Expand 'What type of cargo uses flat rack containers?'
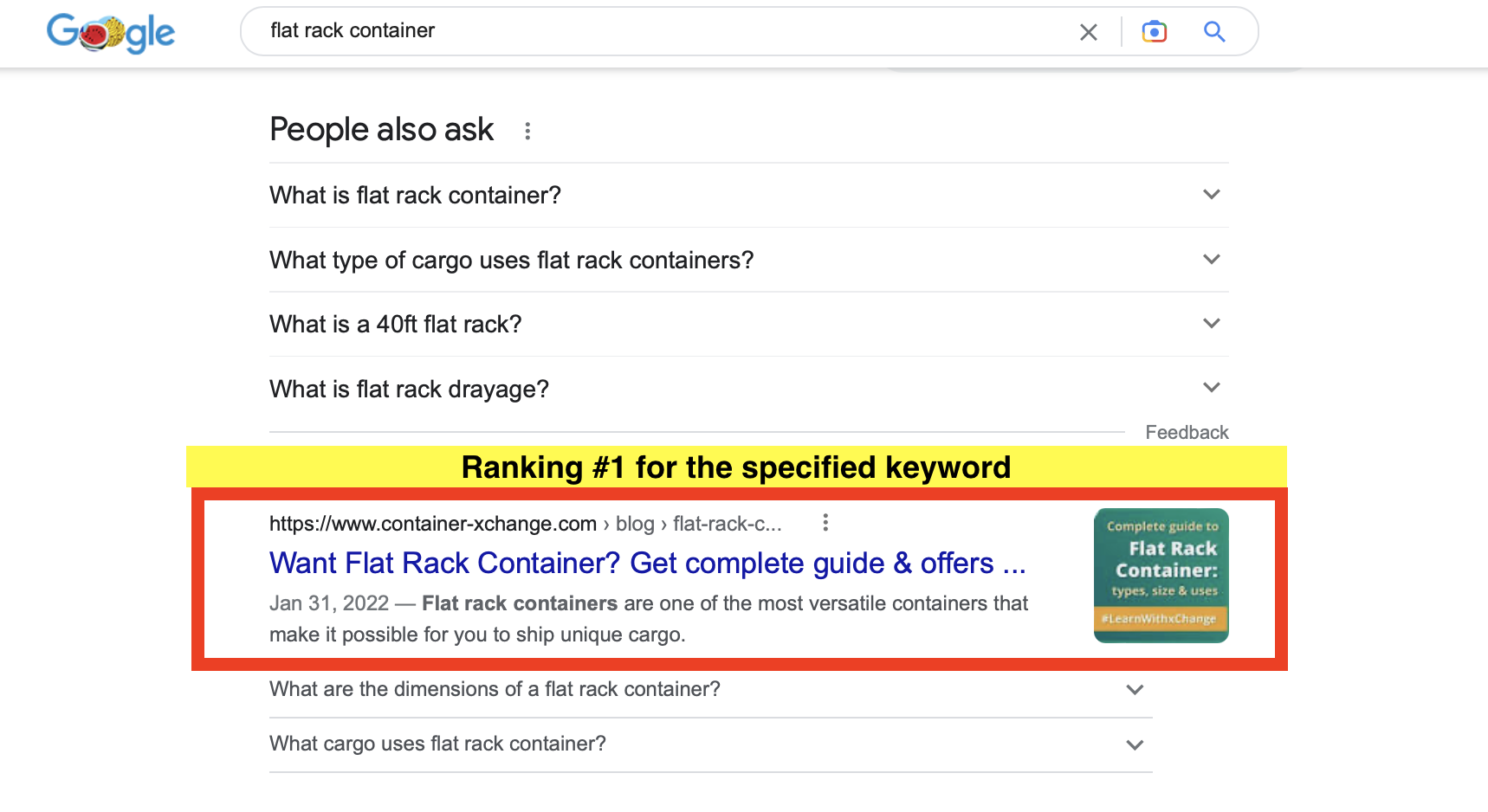The height and width of the screenshot is (812, 1488). click(748, 260)
